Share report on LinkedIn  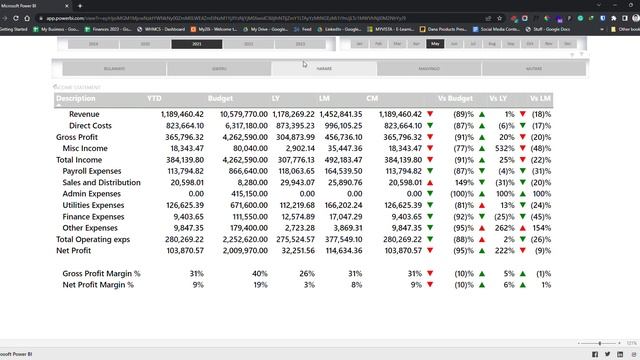pyautogui.click(x=620, y=354)
